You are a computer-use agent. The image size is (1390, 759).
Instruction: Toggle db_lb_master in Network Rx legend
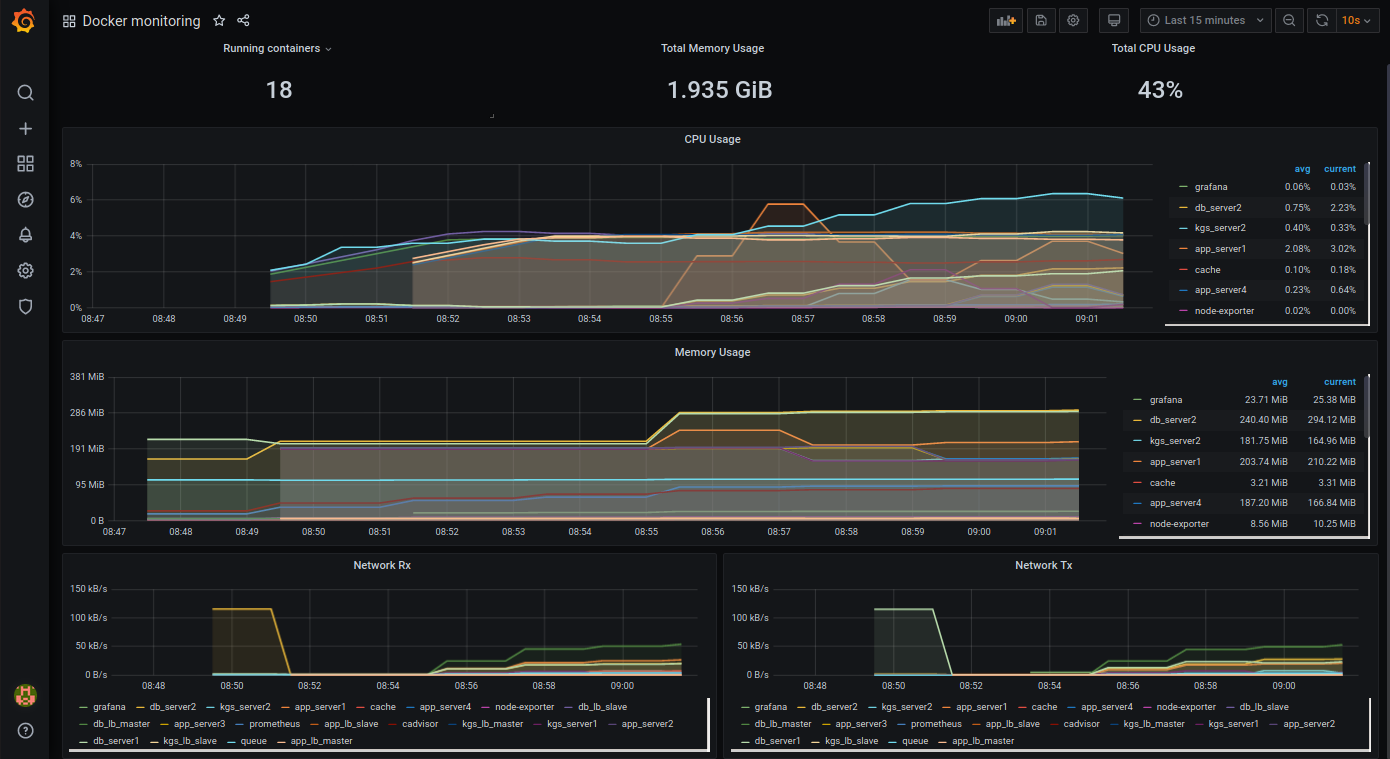122,724
